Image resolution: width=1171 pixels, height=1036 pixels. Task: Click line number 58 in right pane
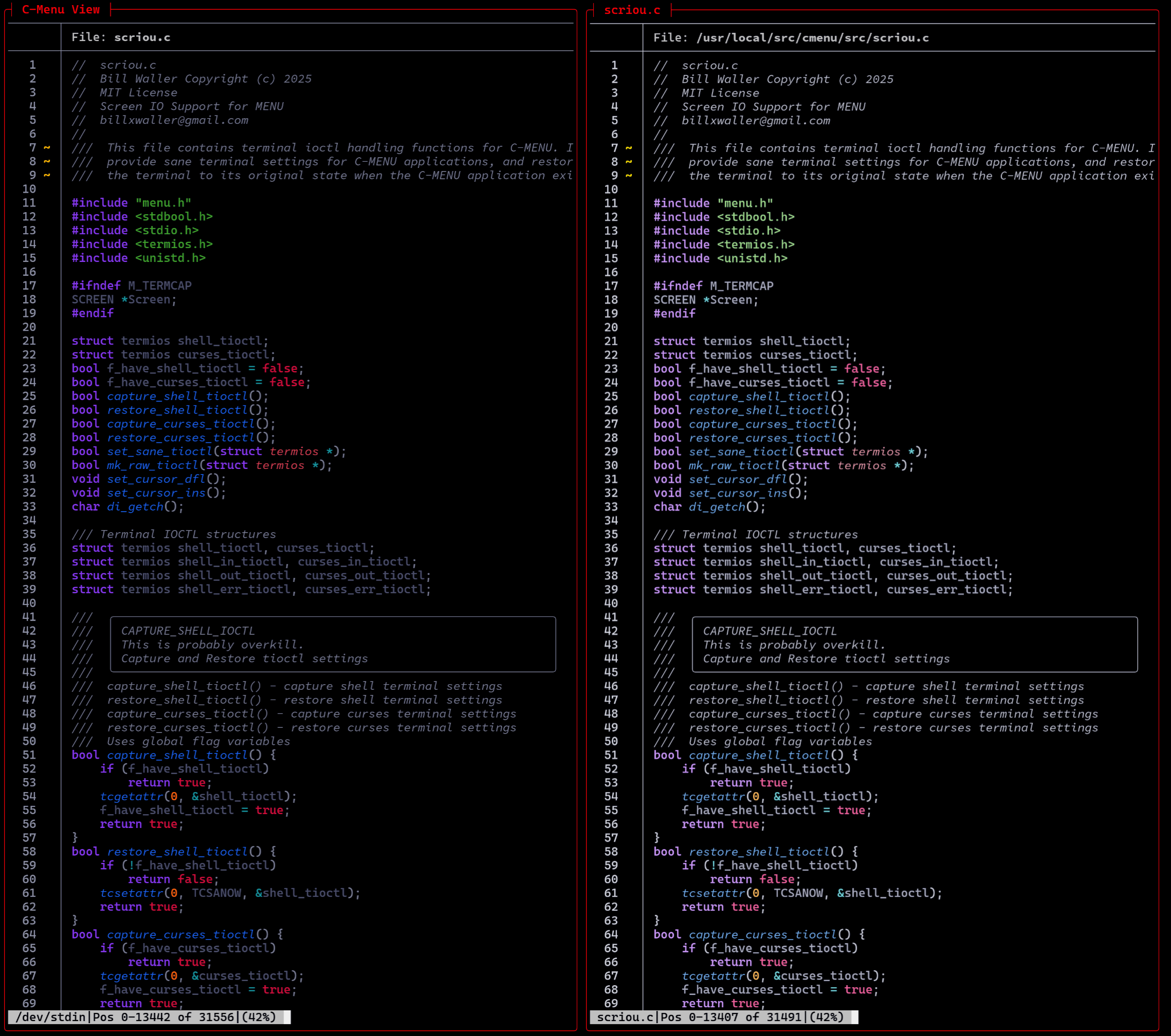coord(611,852)
